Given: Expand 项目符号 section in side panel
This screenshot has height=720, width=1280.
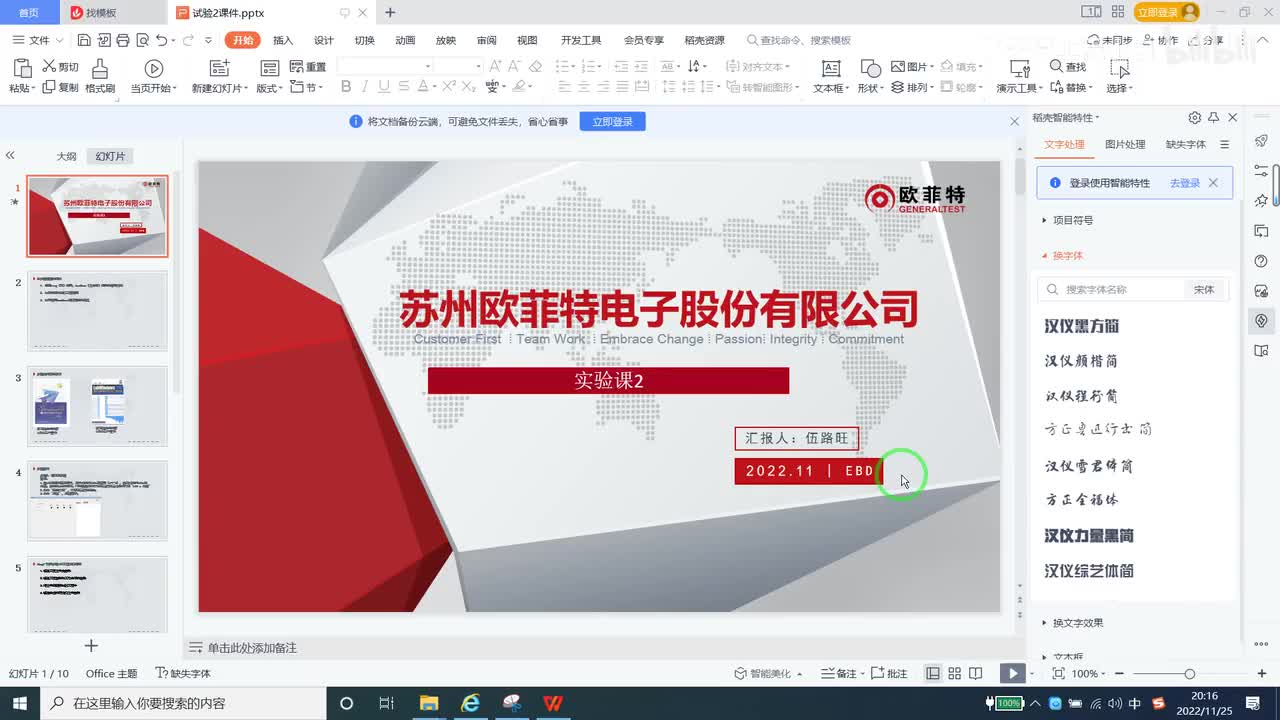Looking at the screenshot, I should tap(1068, 220).
